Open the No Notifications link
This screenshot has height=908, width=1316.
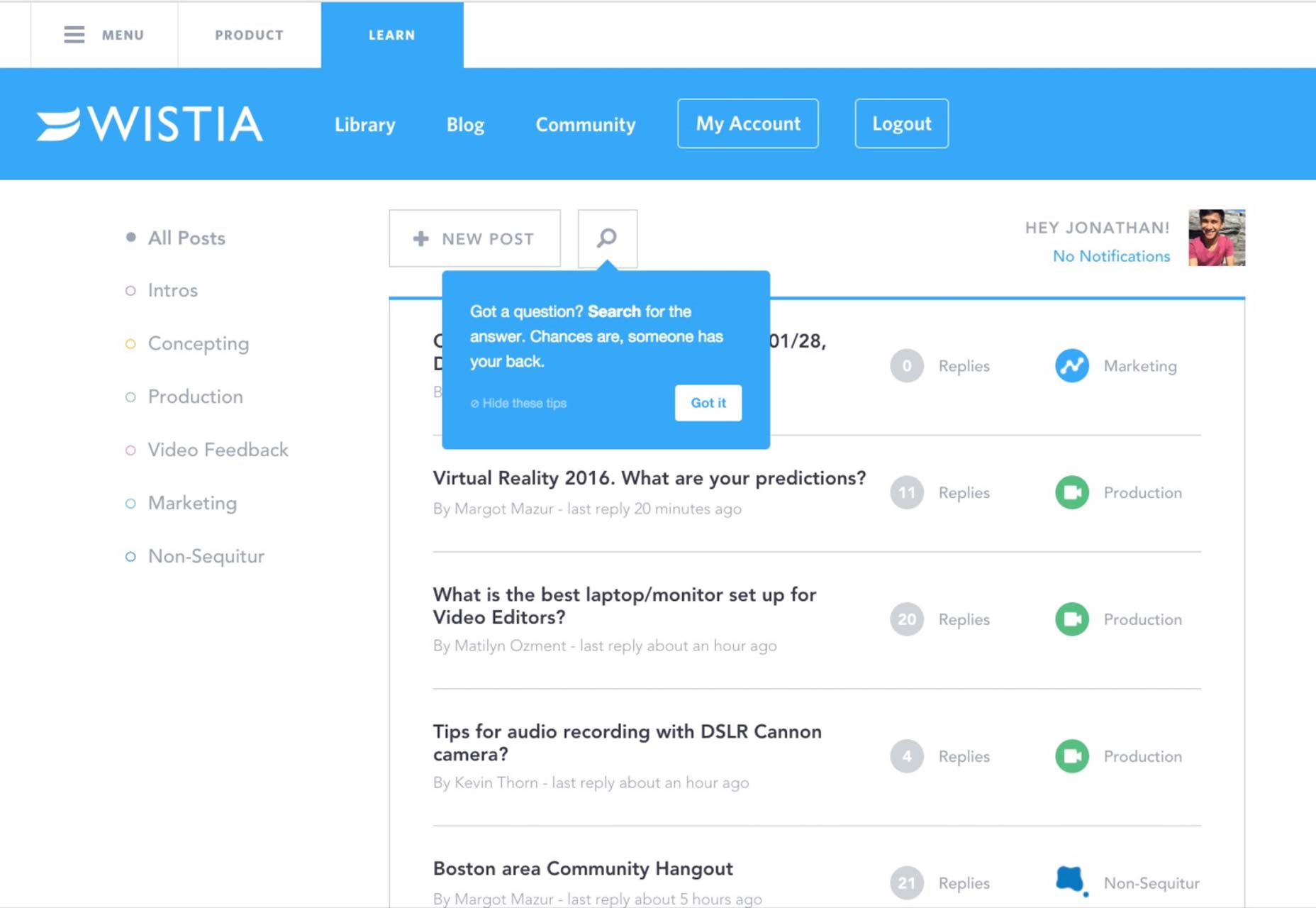[x=1111, y=256]
